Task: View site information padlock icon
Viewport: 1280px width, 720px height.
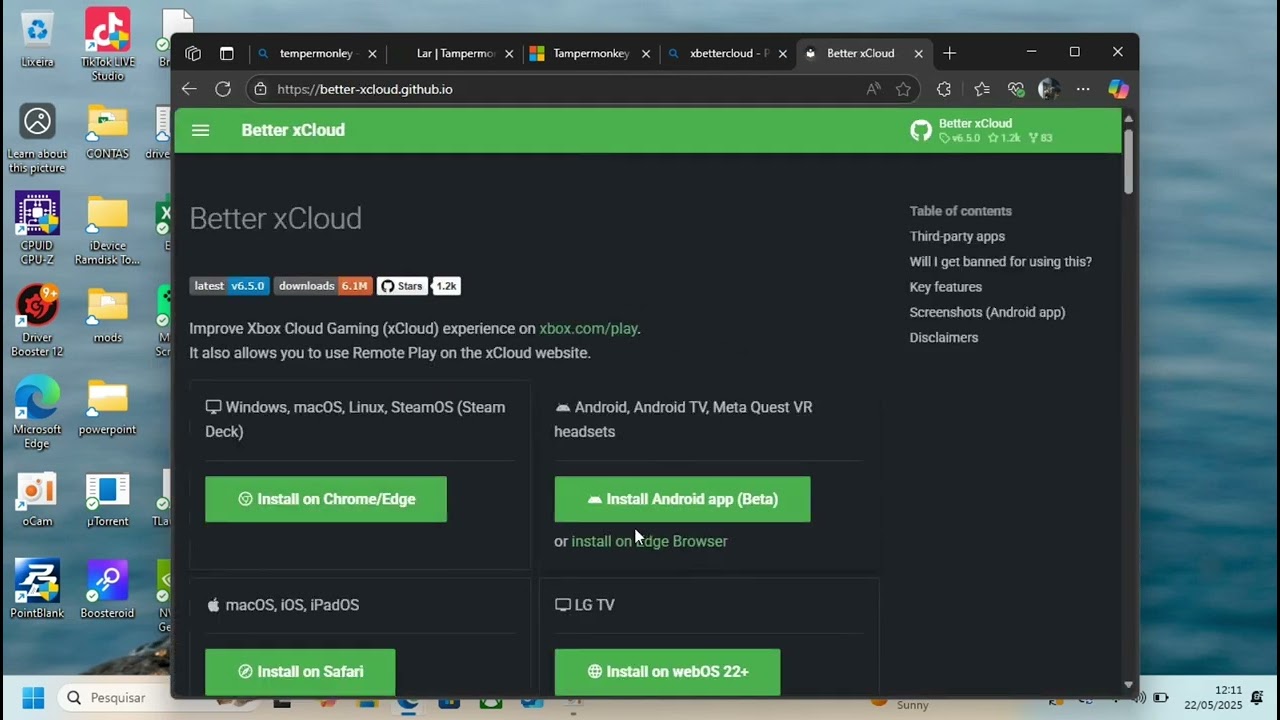Action: click(x=260, y=89)
